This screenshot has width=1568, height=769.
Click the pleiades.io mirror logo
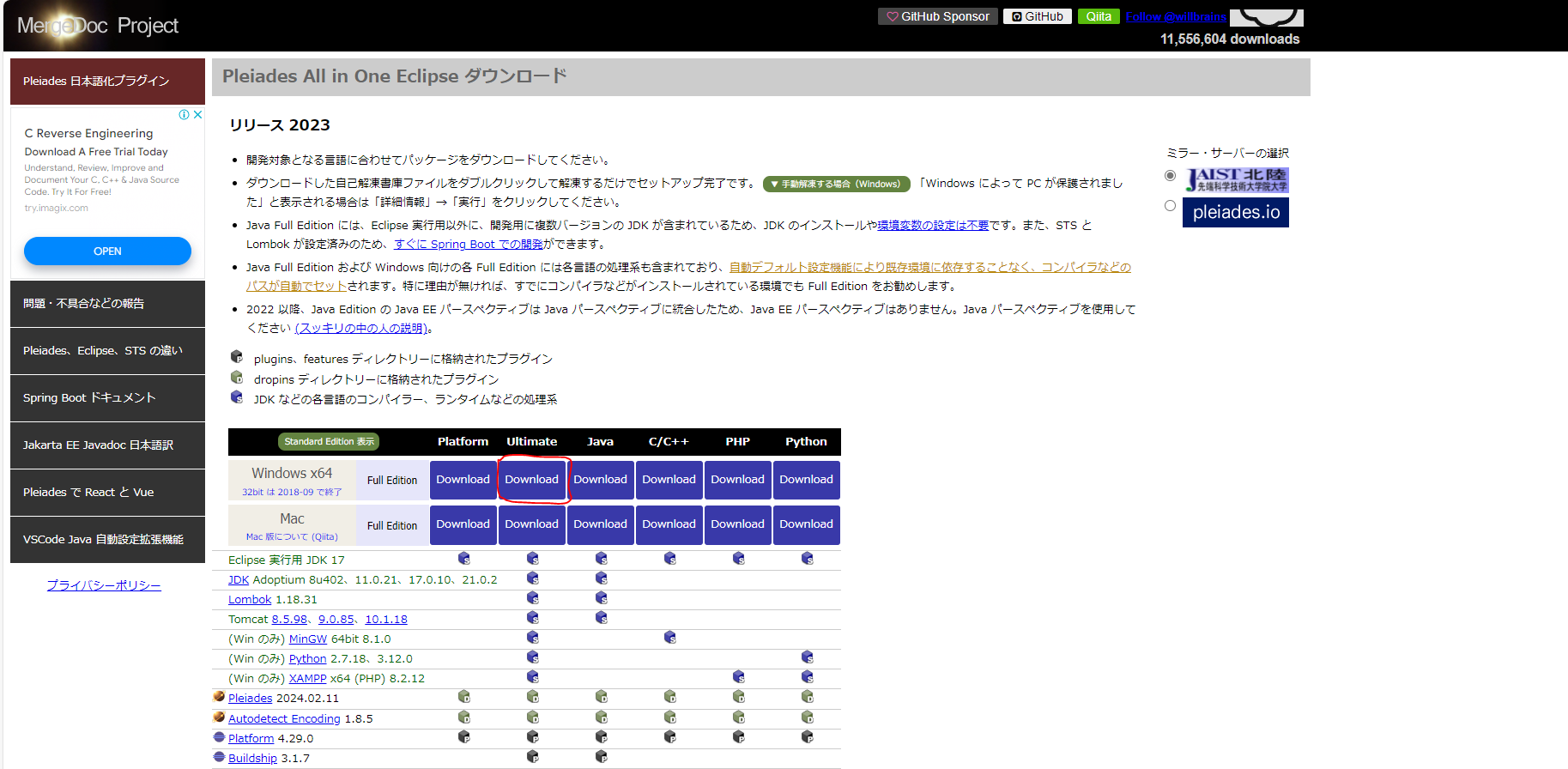pyautogui.click(x=1236, y=212)
